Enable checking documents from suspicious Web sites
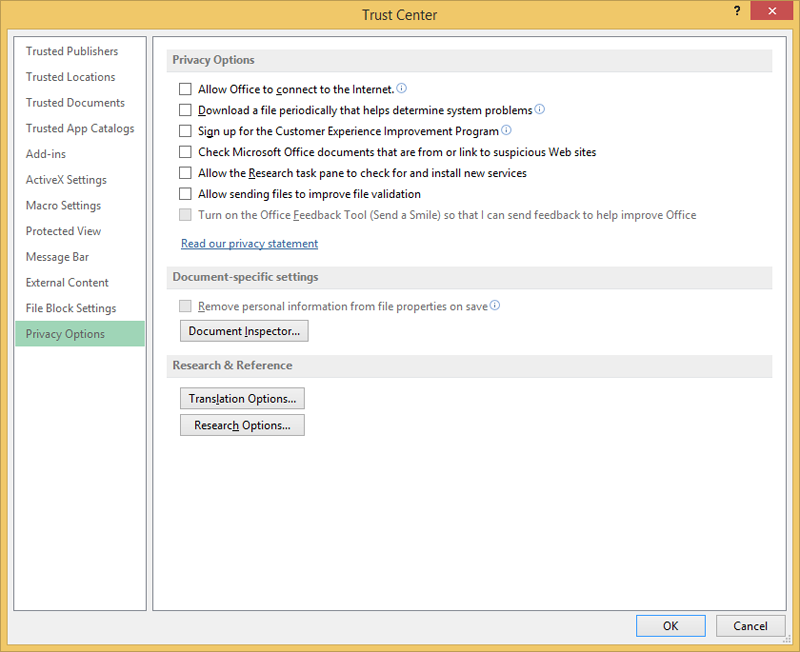This screenshot has width=800, height=652. pos(185,152)
